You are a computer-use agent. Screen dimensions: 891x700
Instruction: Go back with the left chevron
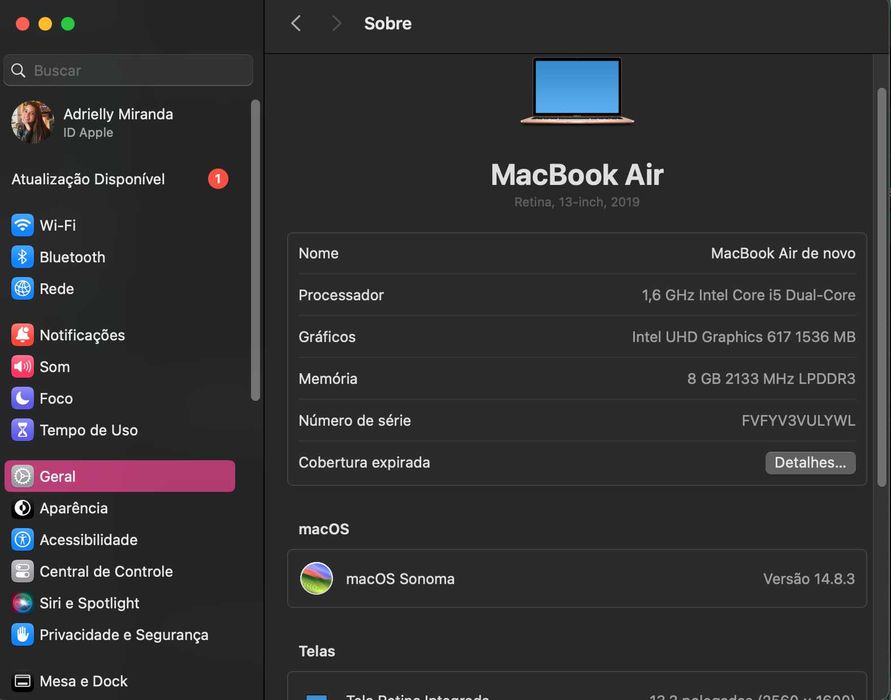tap(295, 23)
